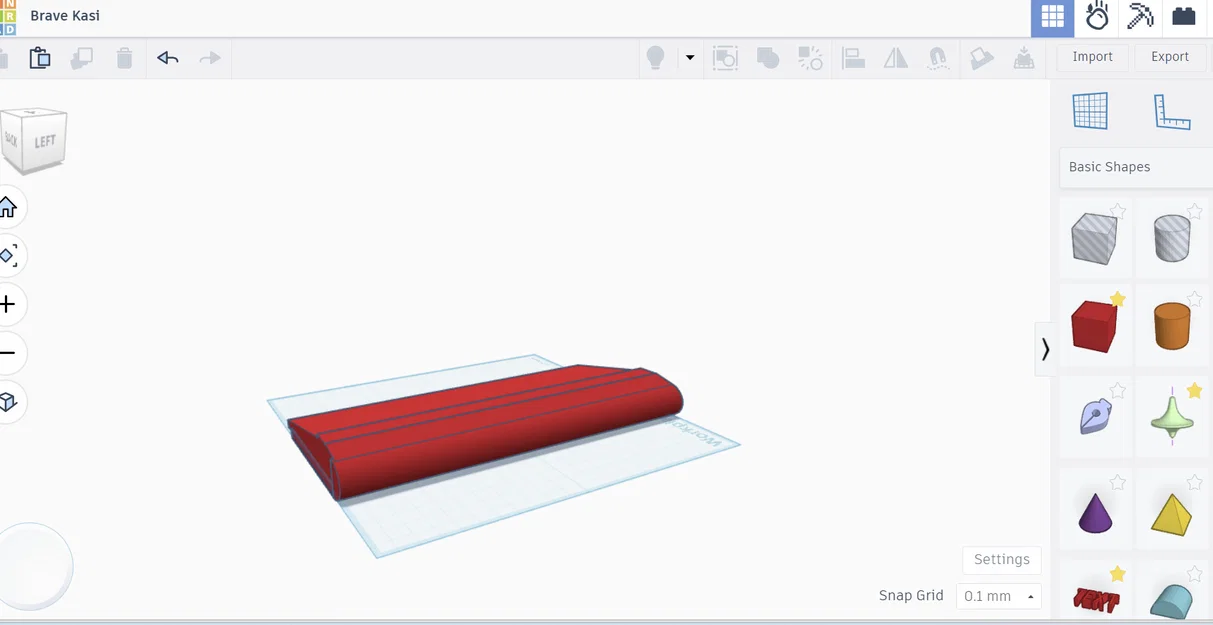1213x625 pixels.
Task: Pick the red Text shape
Action: point(1096,600)
